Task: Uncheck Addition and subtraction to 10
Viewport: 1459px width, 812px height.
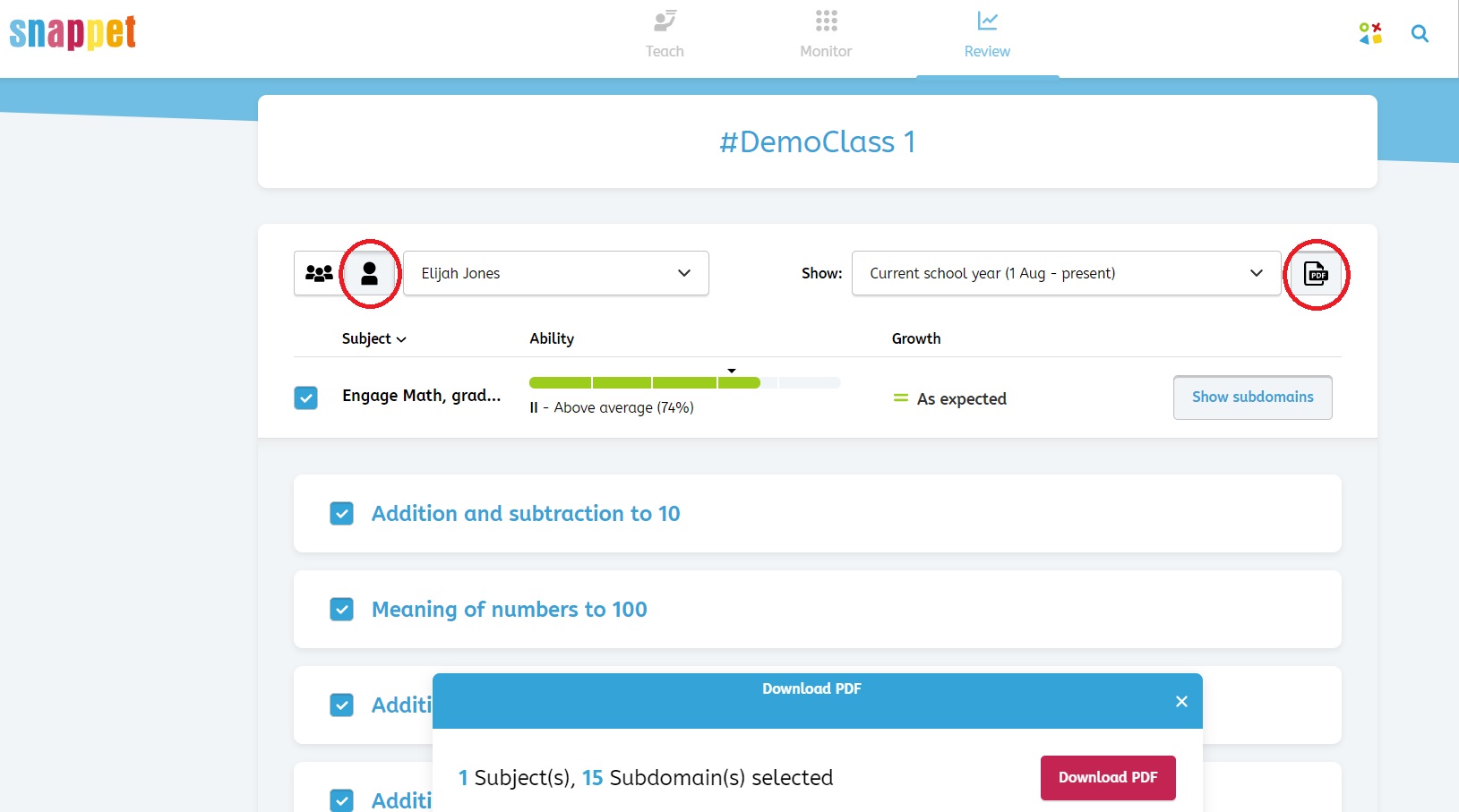Action: click(x=341, y=513)
